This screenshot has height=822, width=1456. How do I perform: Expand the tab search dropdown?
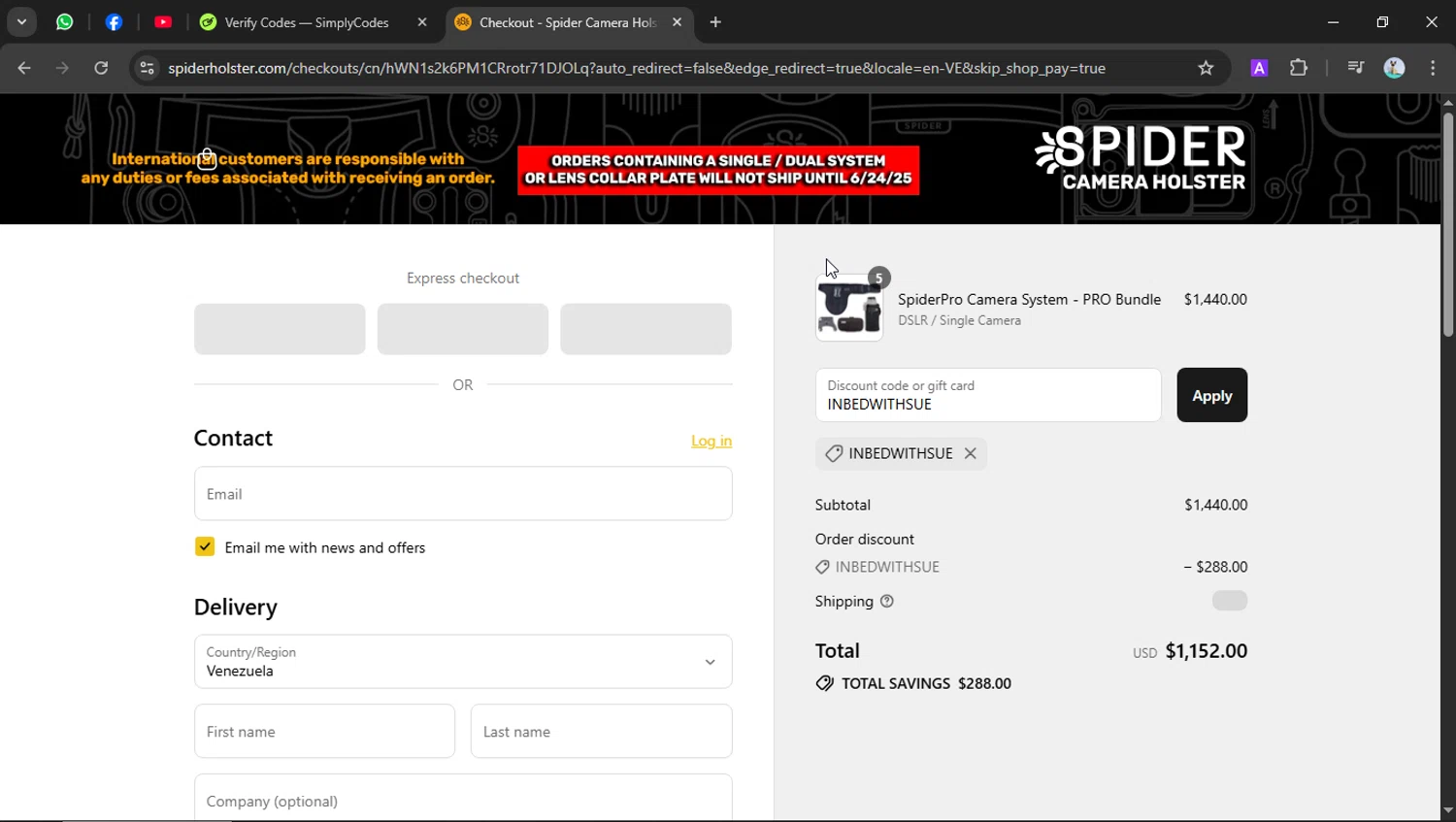coord(21,22)
